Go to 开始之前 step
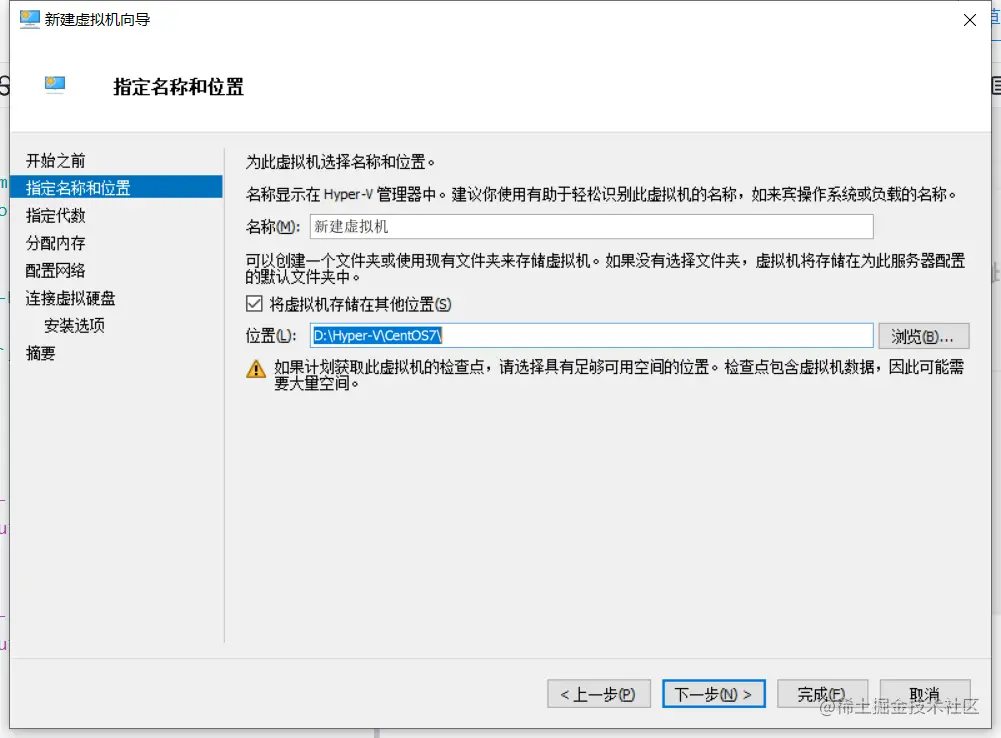Screen dimensions: 1001x738 [56, 161]
